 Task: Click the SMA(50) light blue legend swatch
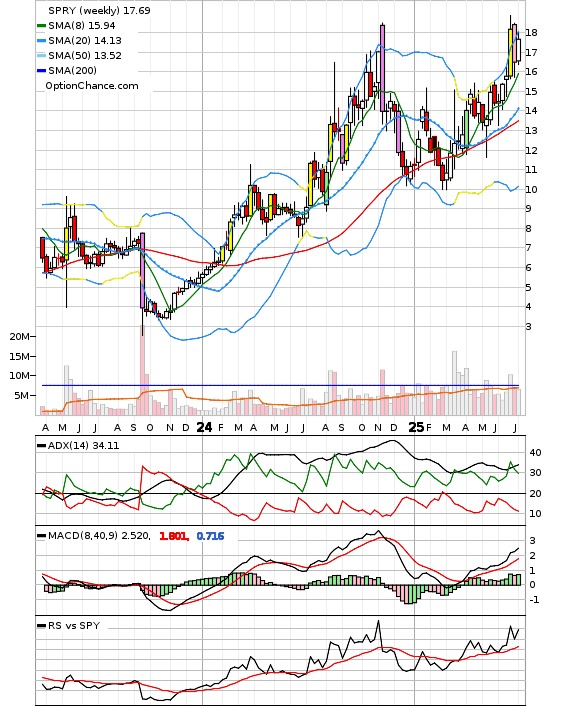tap(41, 55)
